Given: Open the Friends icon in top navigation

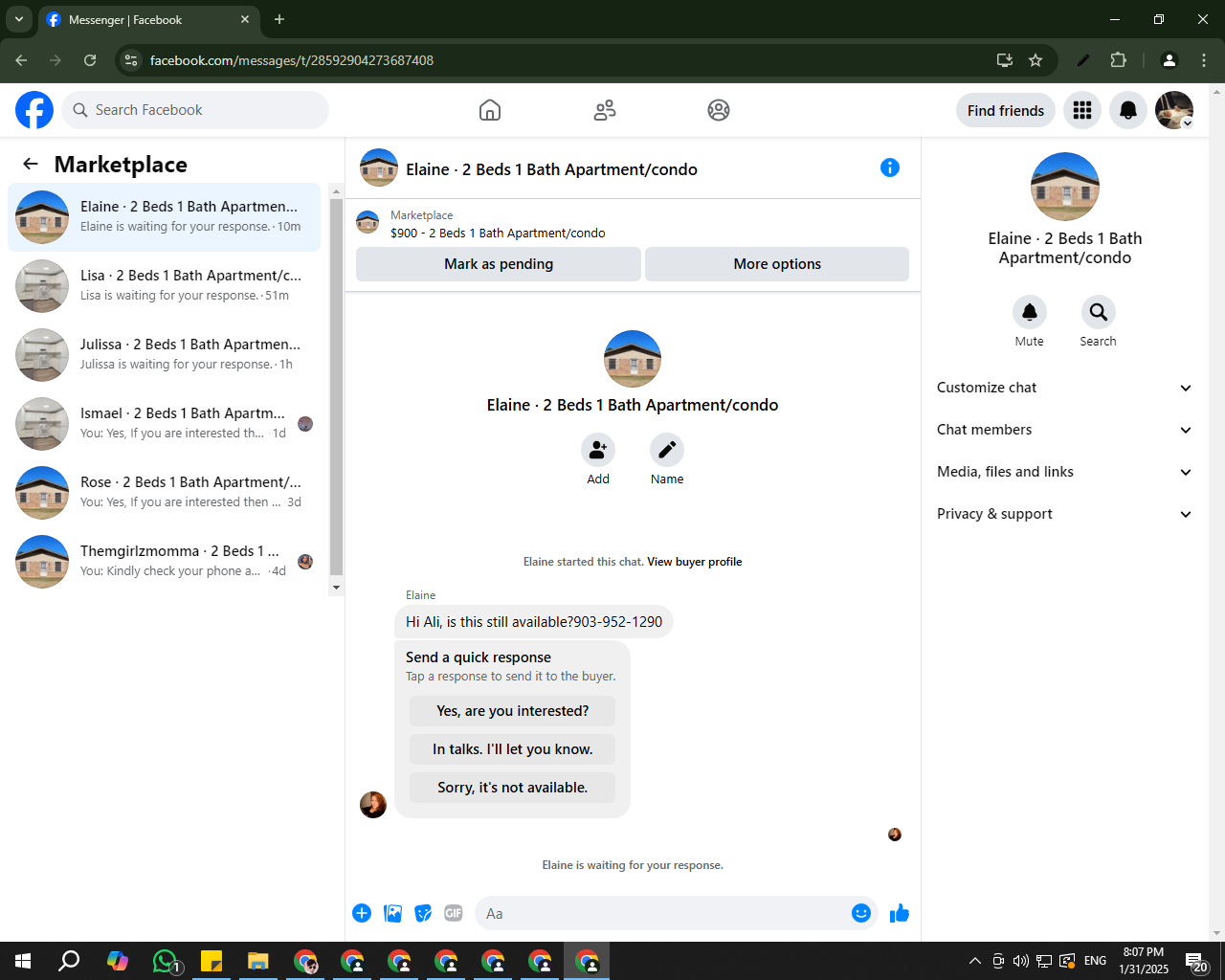Looking at the screenshot, I should tap(605, 110).
